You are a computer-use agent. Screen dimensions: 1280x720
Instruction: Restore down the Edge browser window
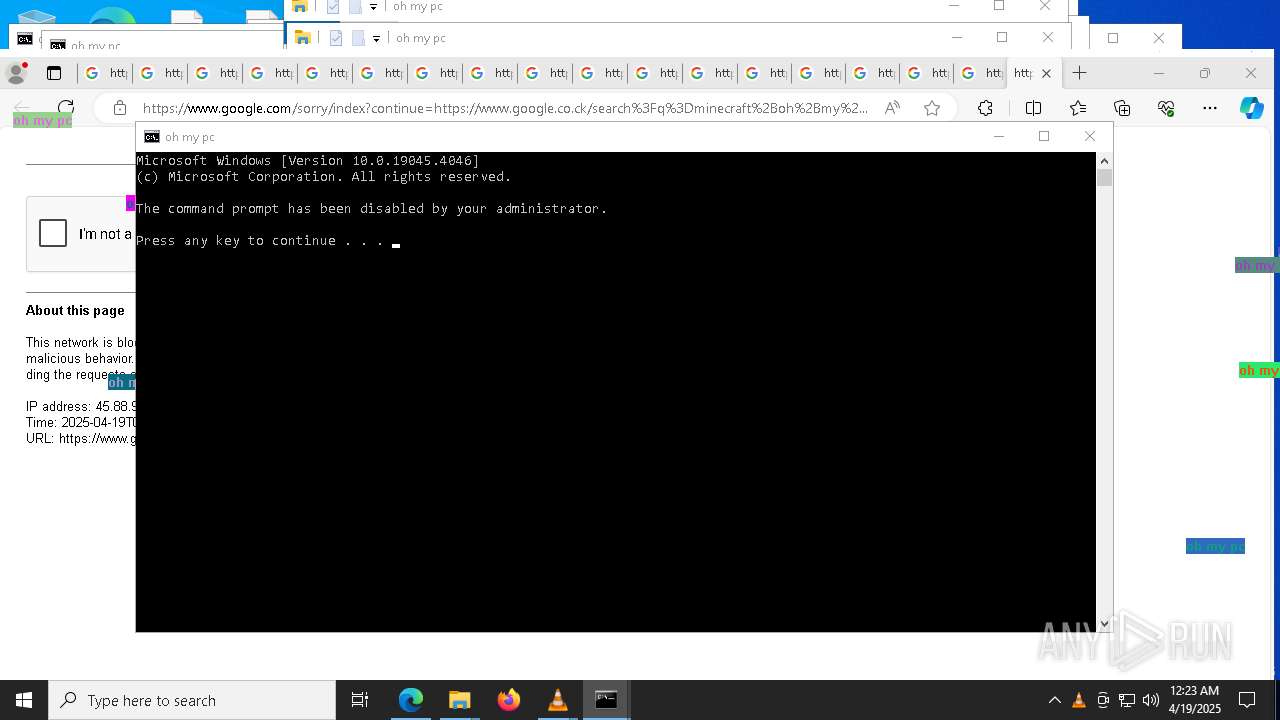click(x=1205, y=73)
